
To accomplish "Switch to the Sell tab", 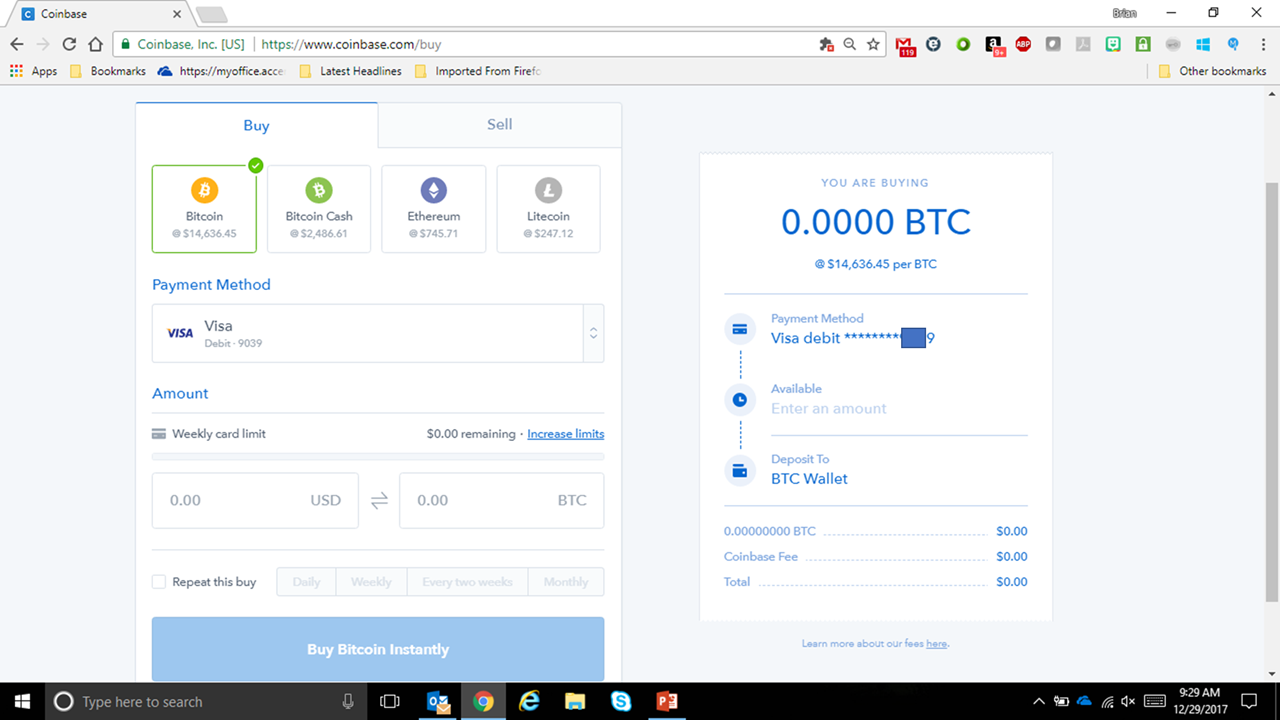I will (499, 124).
